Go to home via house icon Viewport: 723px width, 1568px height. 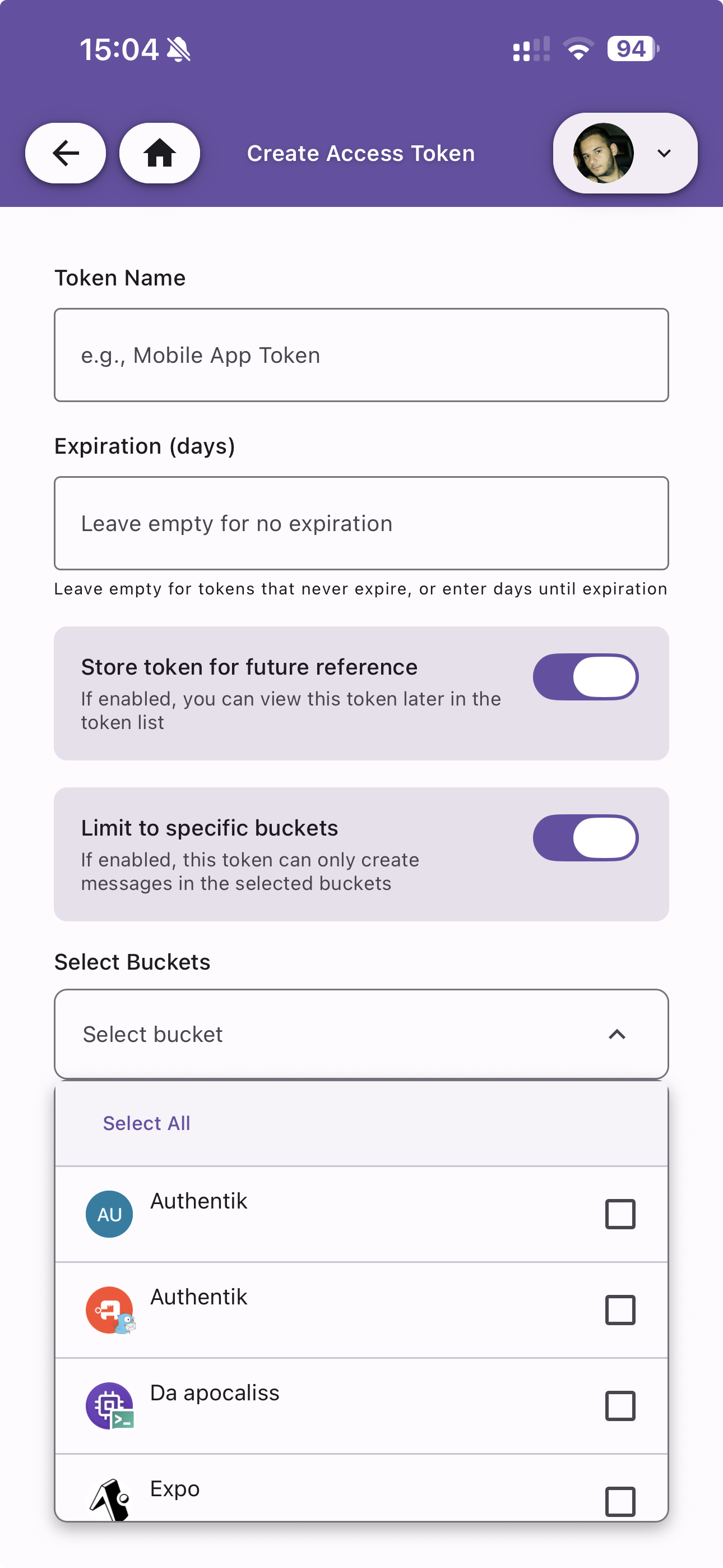(x=159, y=153)
